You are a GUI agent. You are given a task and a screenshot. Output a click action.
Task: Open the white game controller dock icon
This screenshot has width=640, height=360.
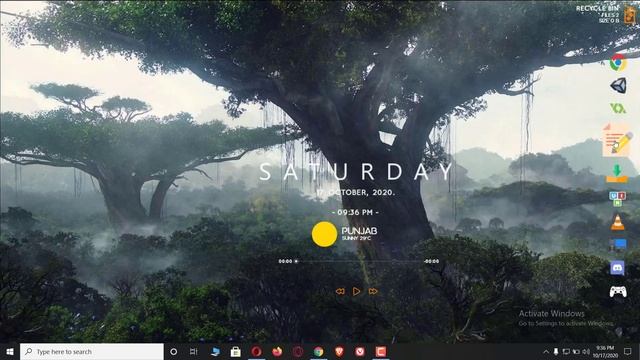[x=618, y=291]
